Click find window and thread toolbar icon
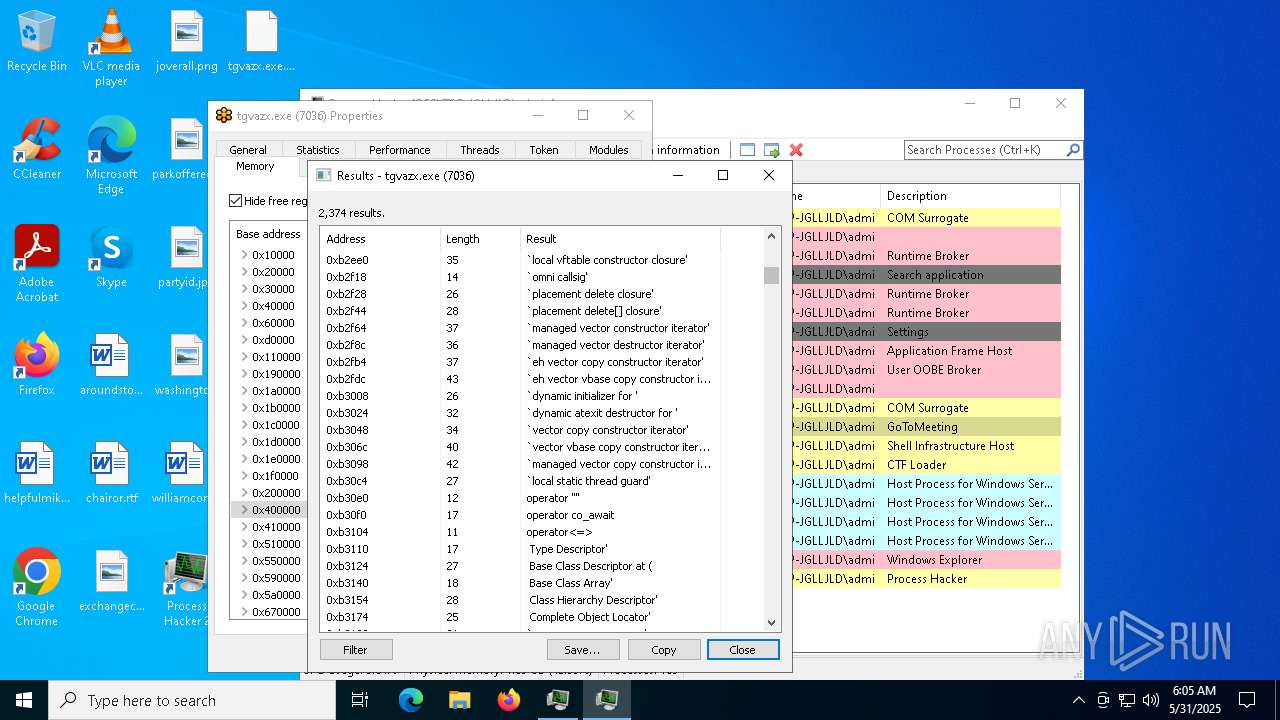The height and width of the screenshot is (720, 1280). click(x=772, y=150)
